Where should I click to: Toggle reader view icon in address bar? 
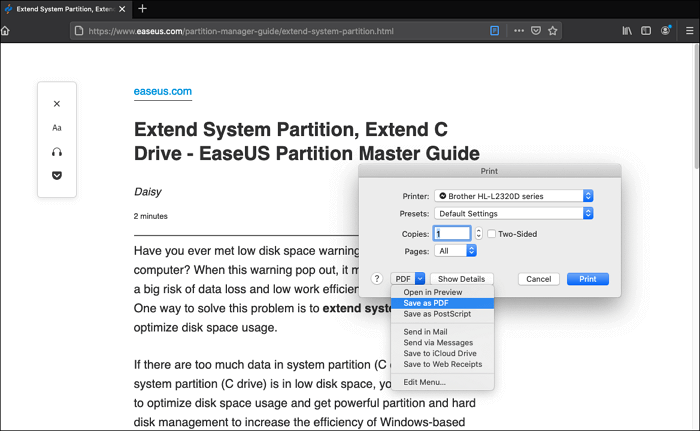[495, 31]
